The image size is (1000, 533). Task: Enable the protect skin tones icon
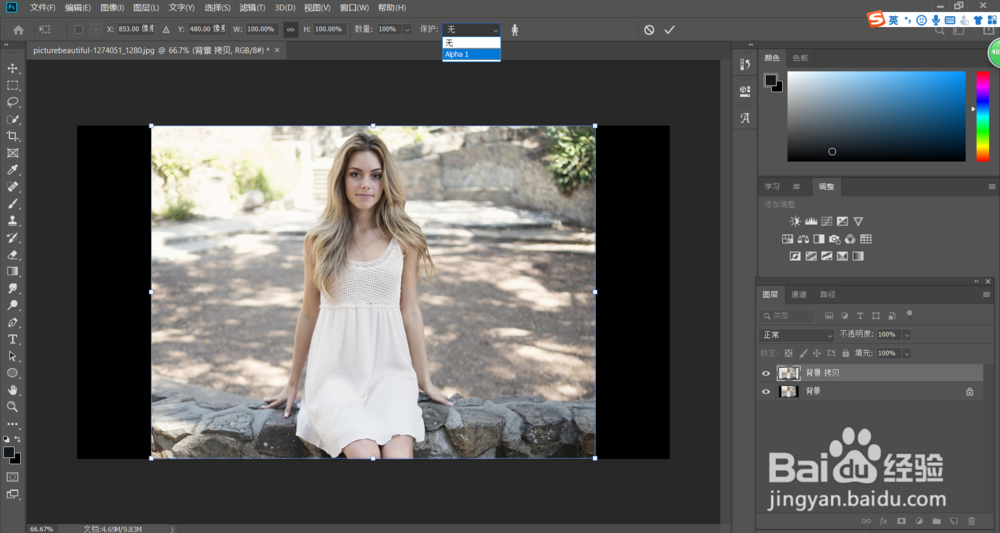click(515, 30)
